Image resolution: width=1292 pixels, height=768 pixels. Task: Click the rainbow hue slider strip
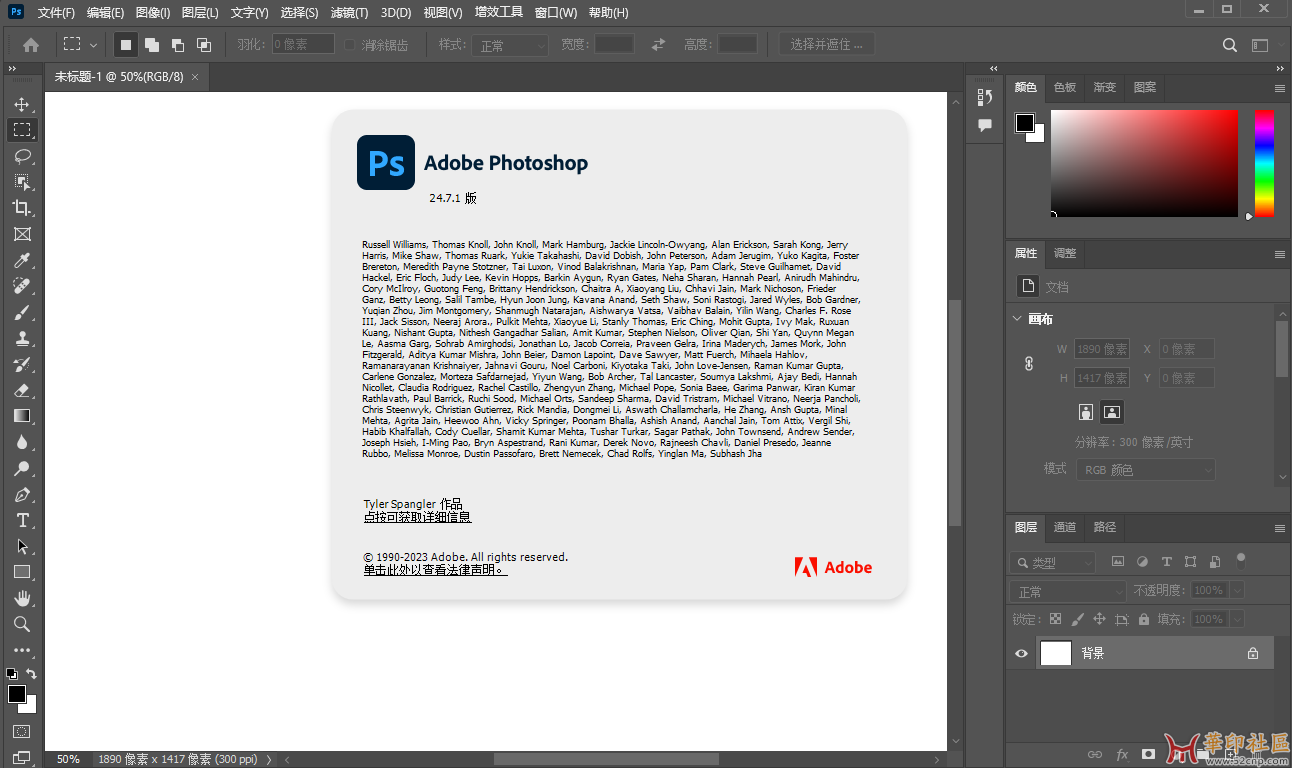click(1265, 163)
